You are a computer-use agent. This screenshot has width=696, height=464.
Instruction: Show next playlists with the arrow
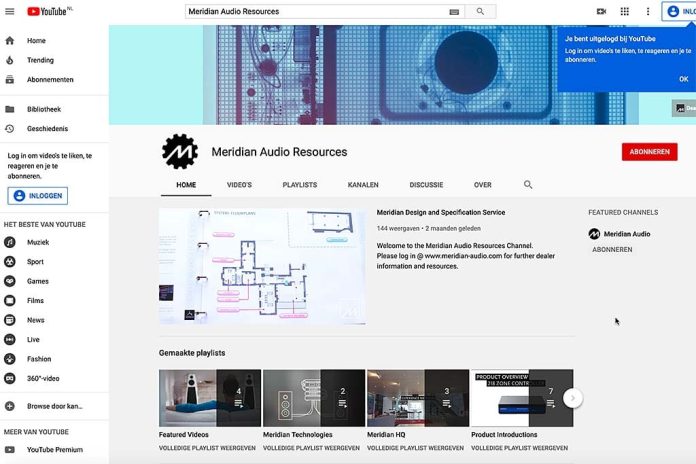pyautogui.click(x=573, y=398)
